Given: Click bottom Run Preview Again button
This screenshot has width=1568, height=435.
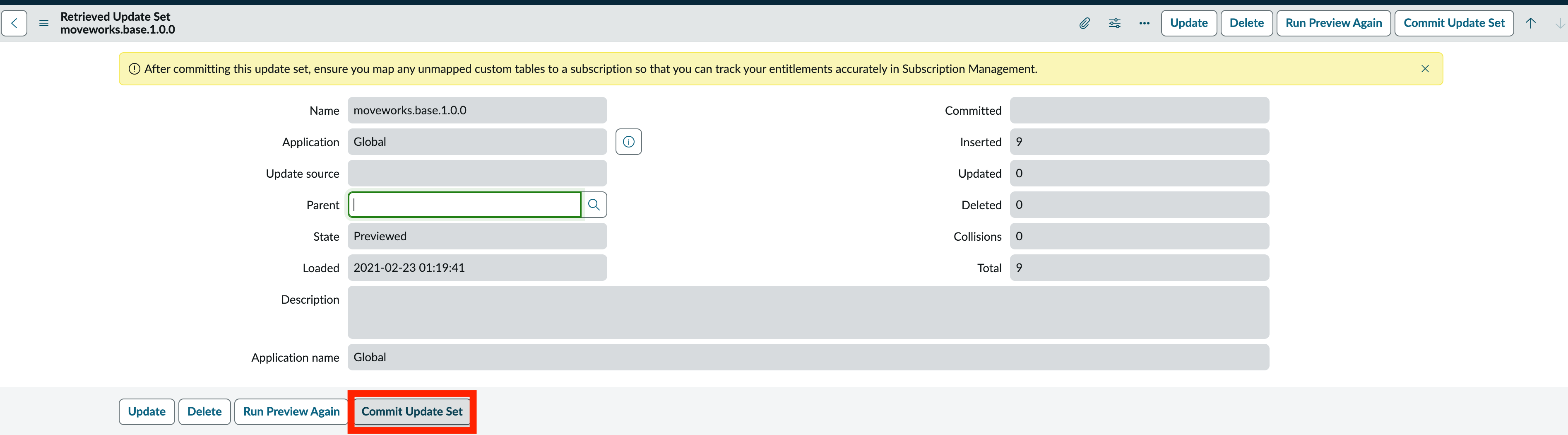Looking at the screenshot, I should coord(291,412).
